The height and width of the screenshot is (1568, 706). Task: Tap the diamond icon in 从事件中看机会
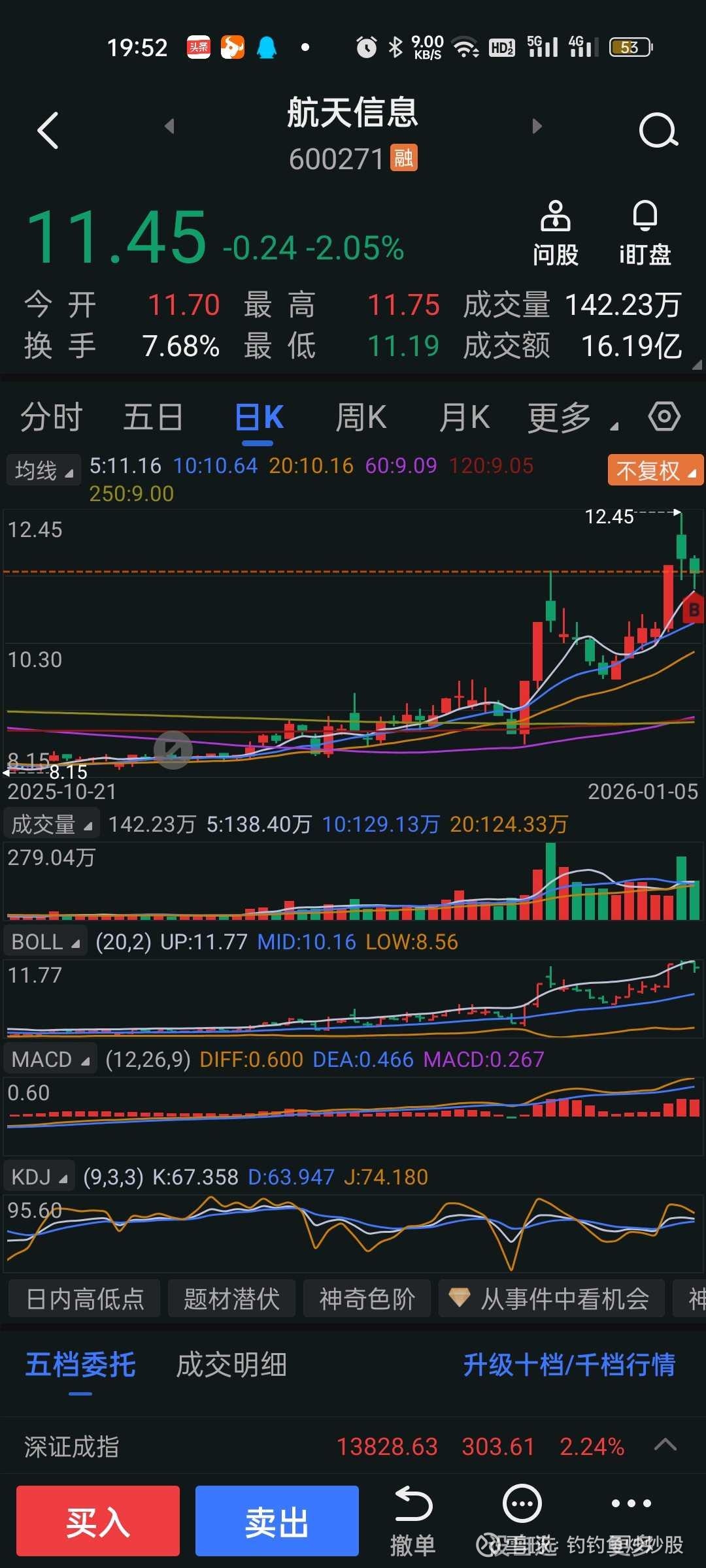[459, 1298]
